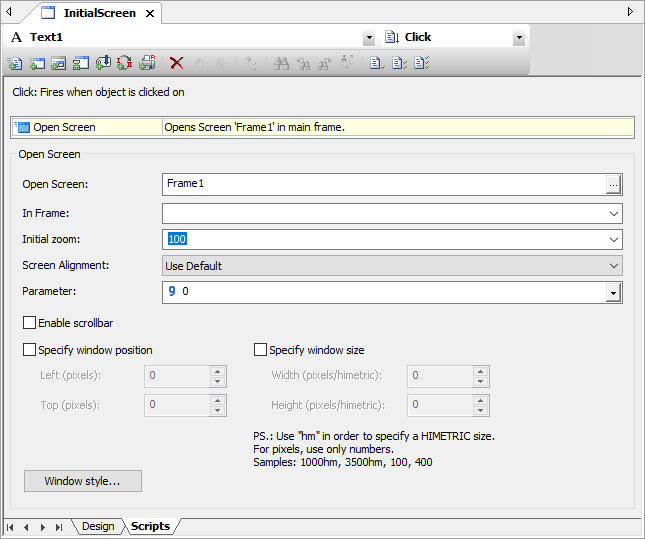Check Specify window position

click(29, 350)
